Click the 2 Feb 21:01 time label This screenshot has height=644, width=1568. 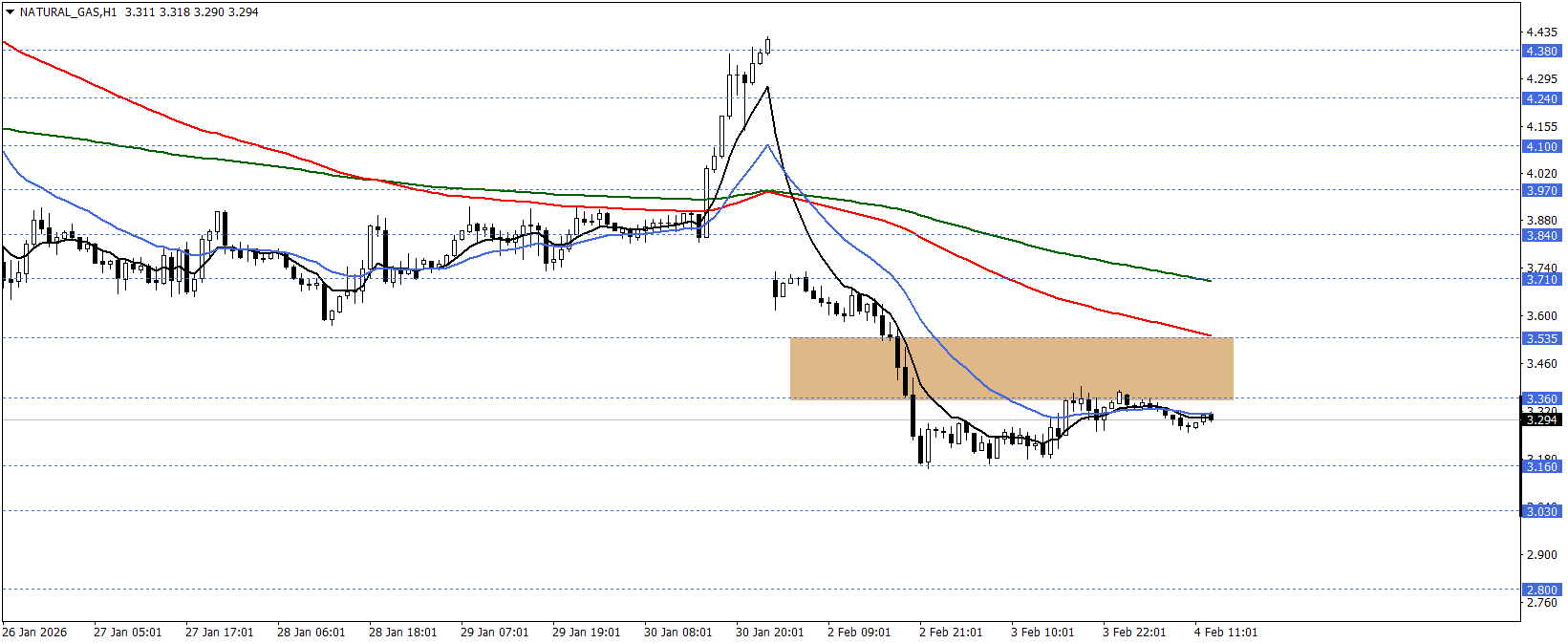953,633
